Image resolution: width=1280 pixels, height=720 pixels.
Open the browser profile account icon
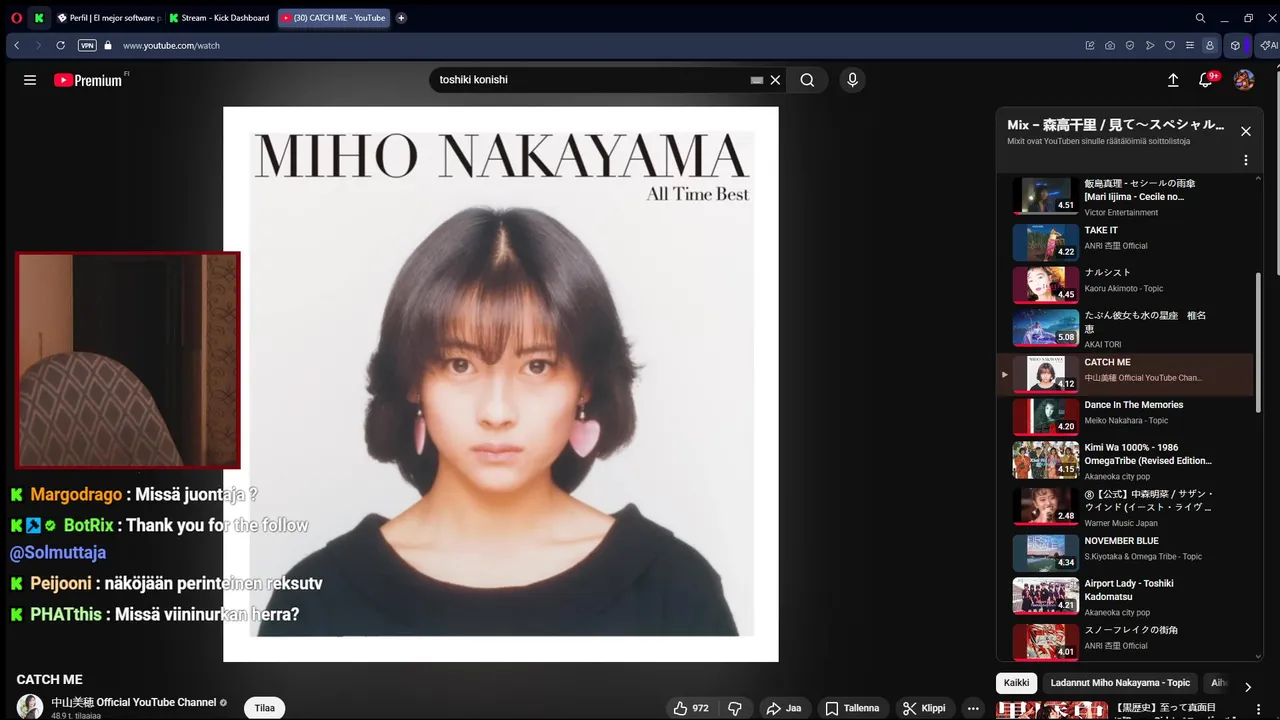(1210, 45)
